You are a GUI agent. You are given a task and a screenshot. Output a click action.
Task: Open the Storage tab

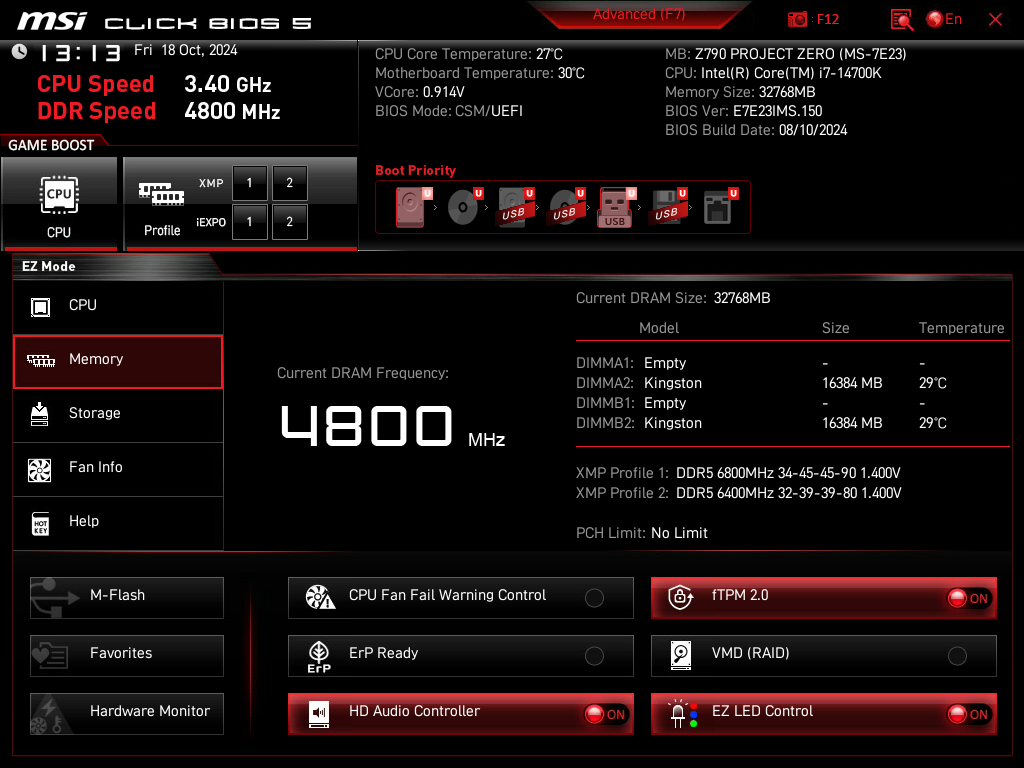118,414
